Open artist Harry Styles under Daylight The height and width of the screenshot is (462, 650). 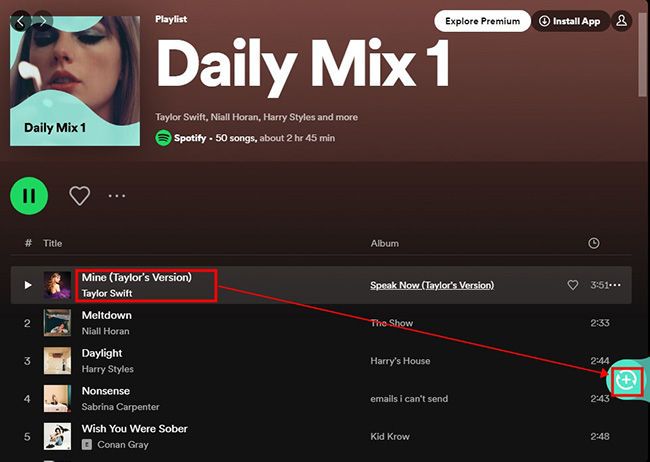click(107, 369)
